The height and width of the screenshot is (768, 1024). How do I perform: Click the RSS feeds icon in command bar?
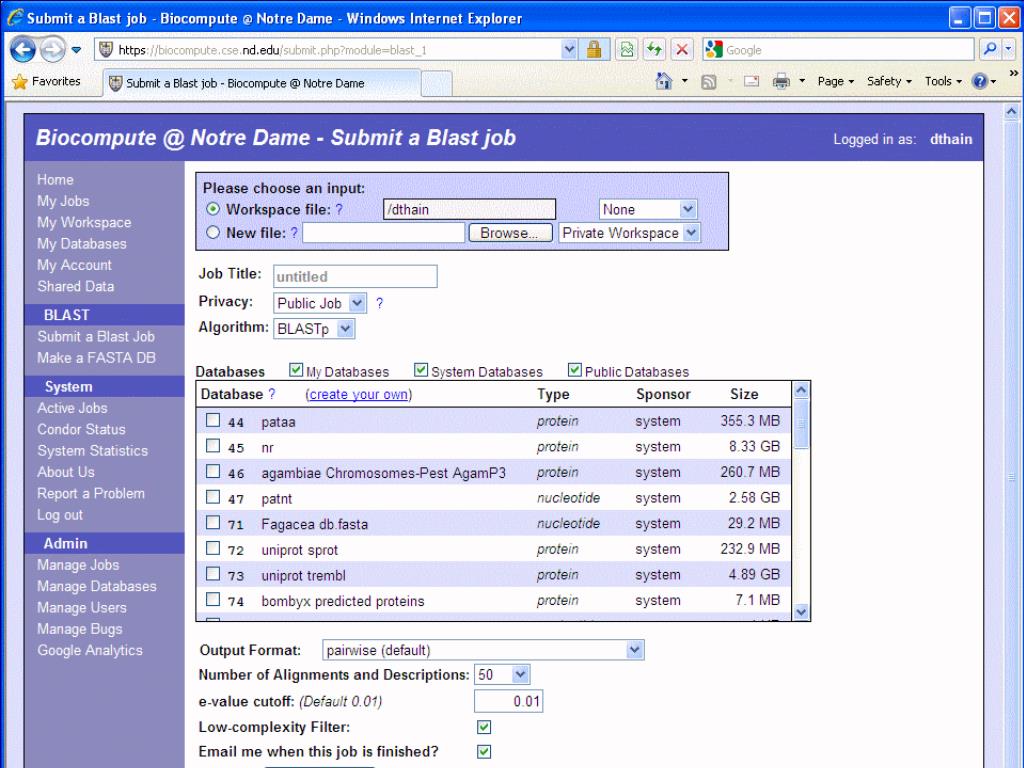(x=709, y=82)
